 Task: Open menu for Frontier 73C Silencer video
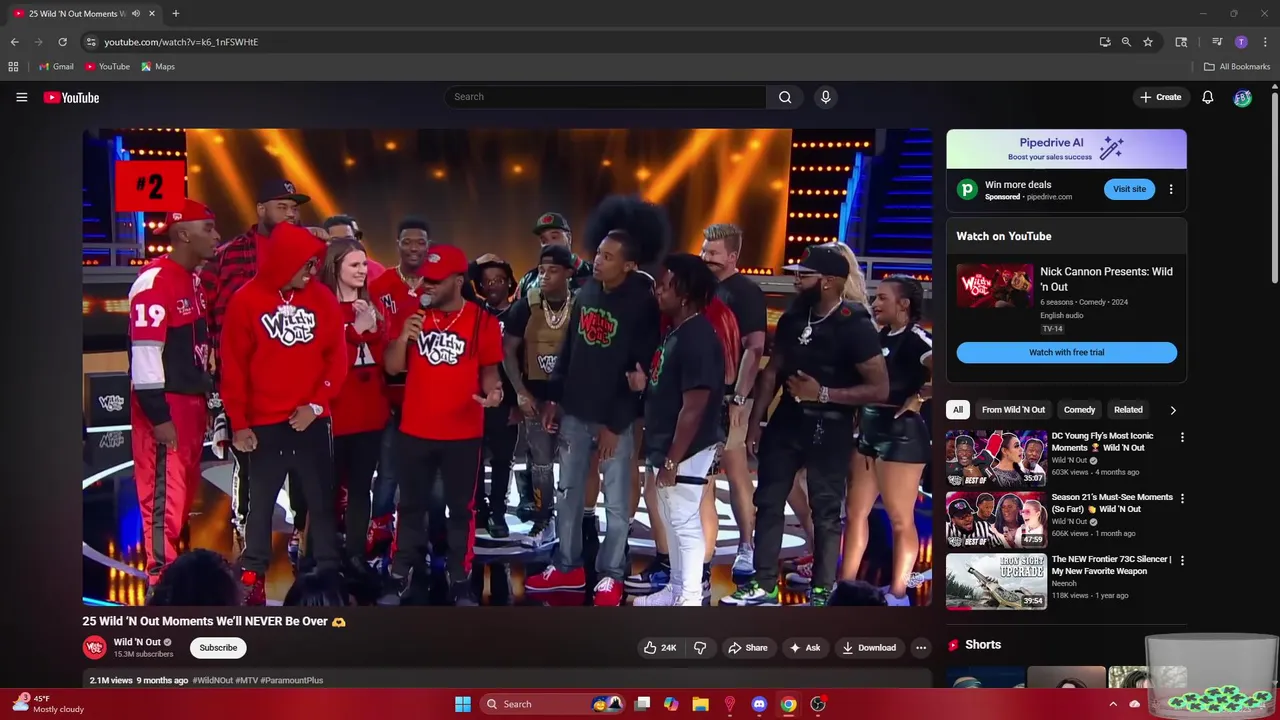pos(1182,560)
